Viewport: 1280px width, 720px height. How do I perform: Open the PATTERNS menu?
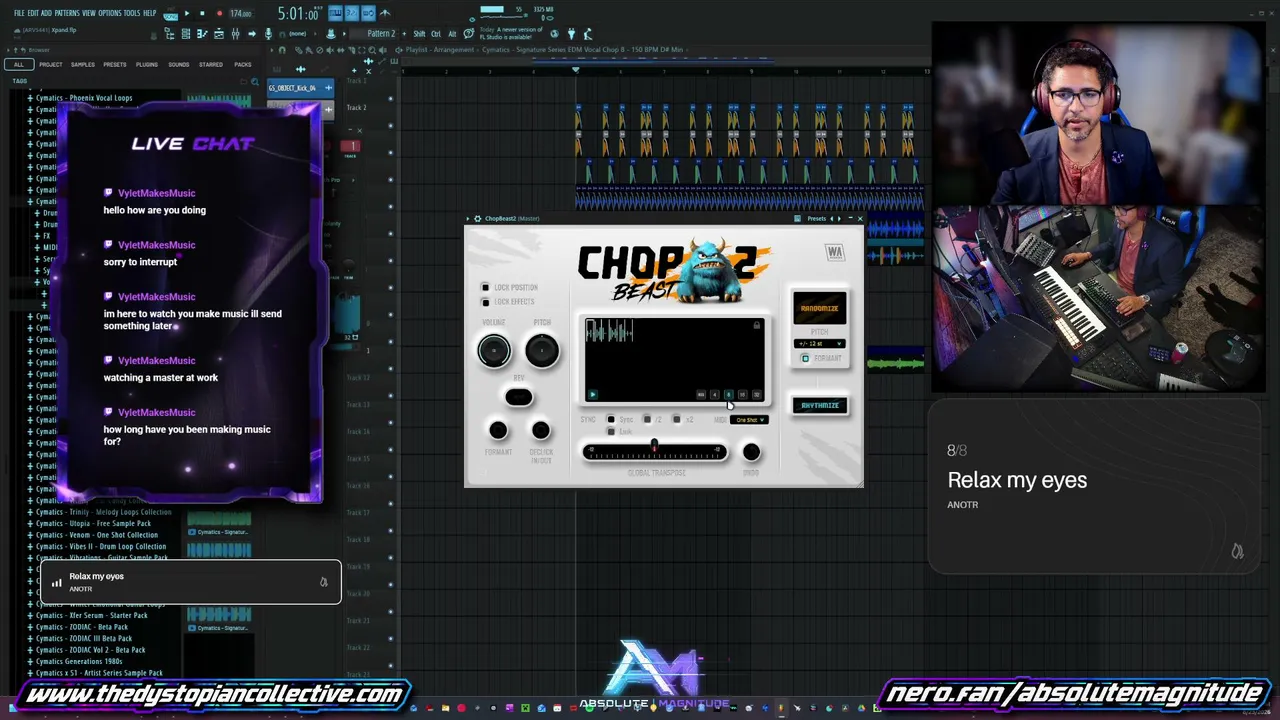click(x=67, y=13)
